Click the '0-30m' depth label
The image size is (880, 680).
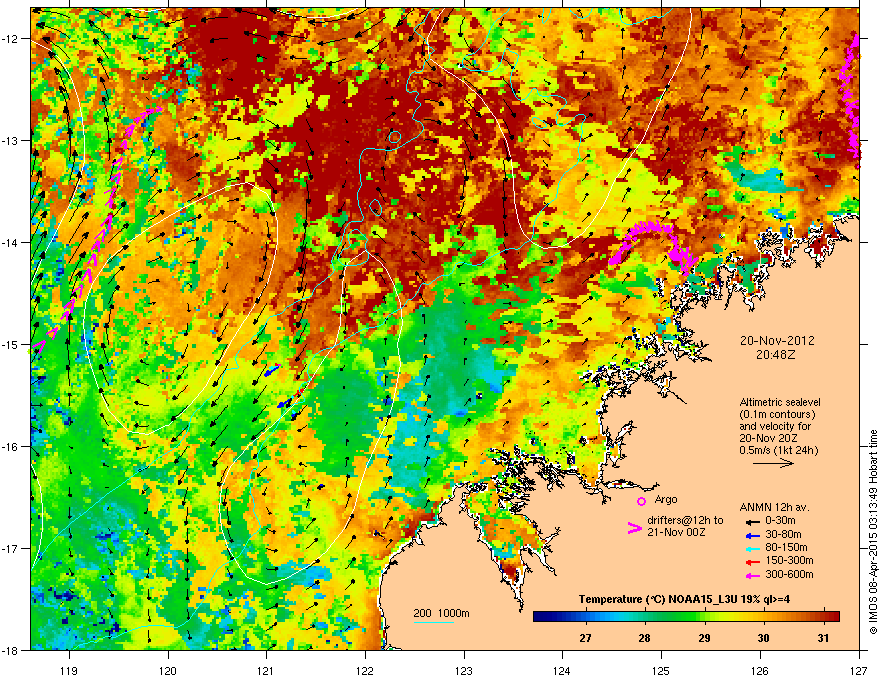pyautogui.click(x=780, y=521)
